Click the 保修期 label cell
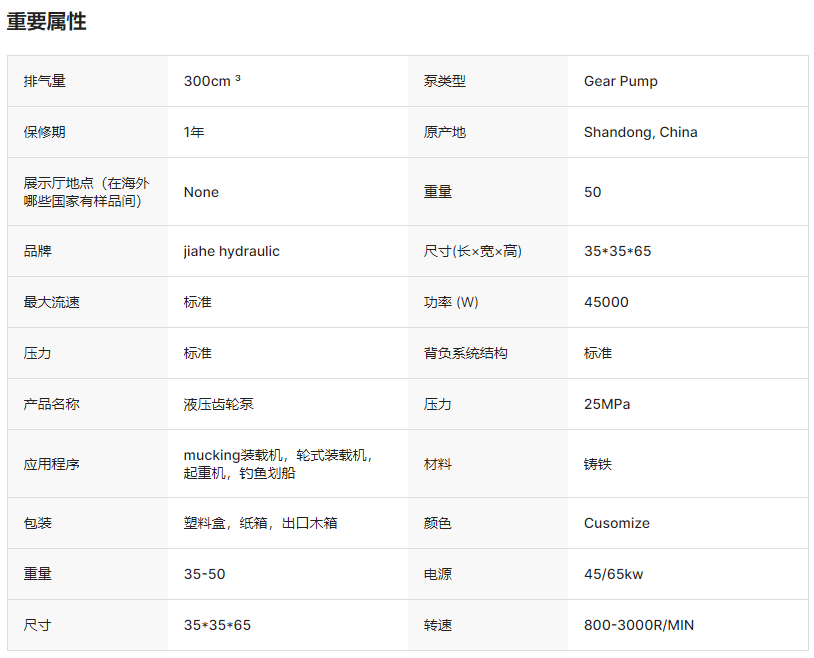The width and height of the screenshot is (814, 658). pyautogui.click(x=45, y=132)
